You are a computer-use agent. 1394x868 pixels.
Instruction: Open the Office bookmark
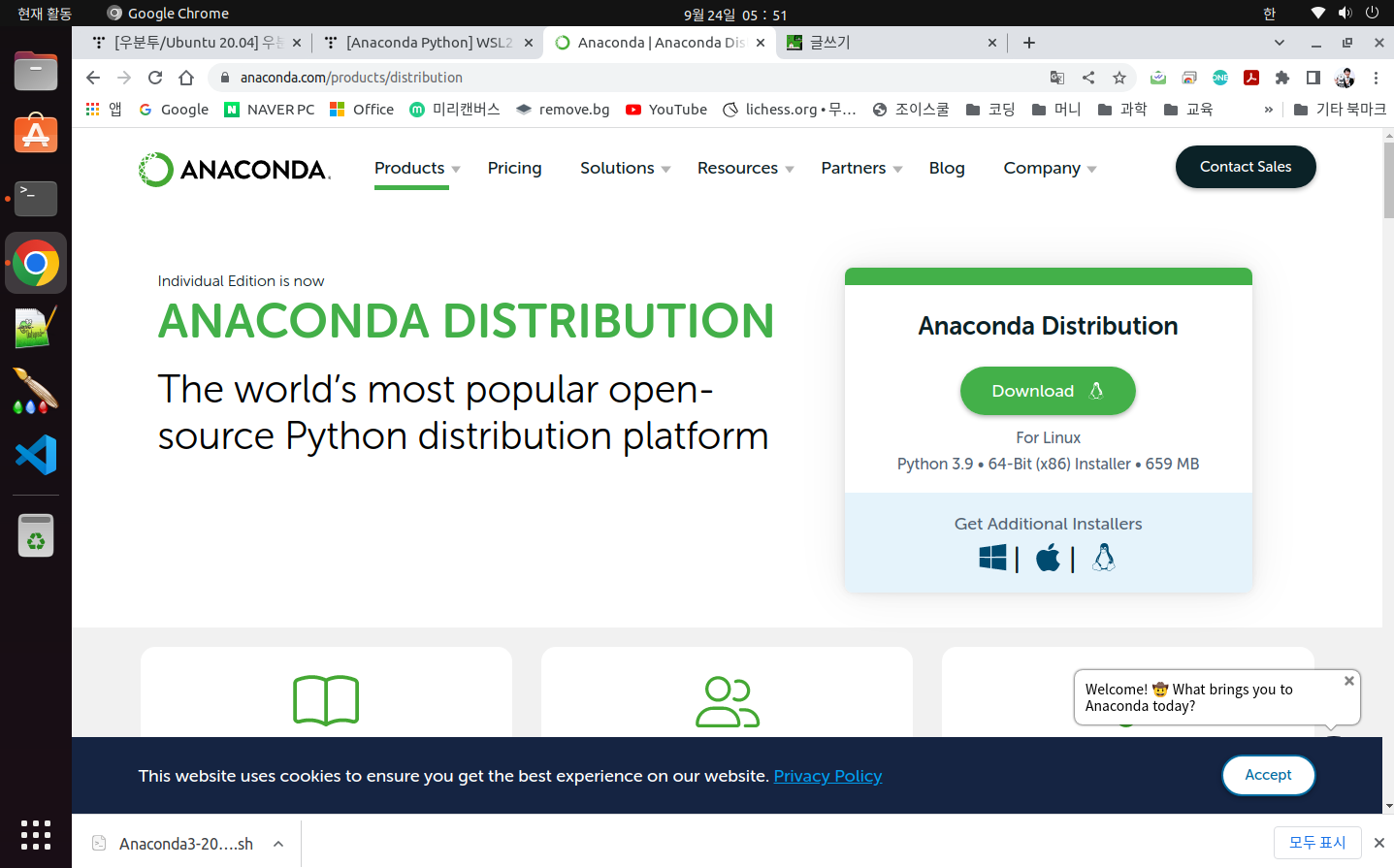tap(362, 110)
